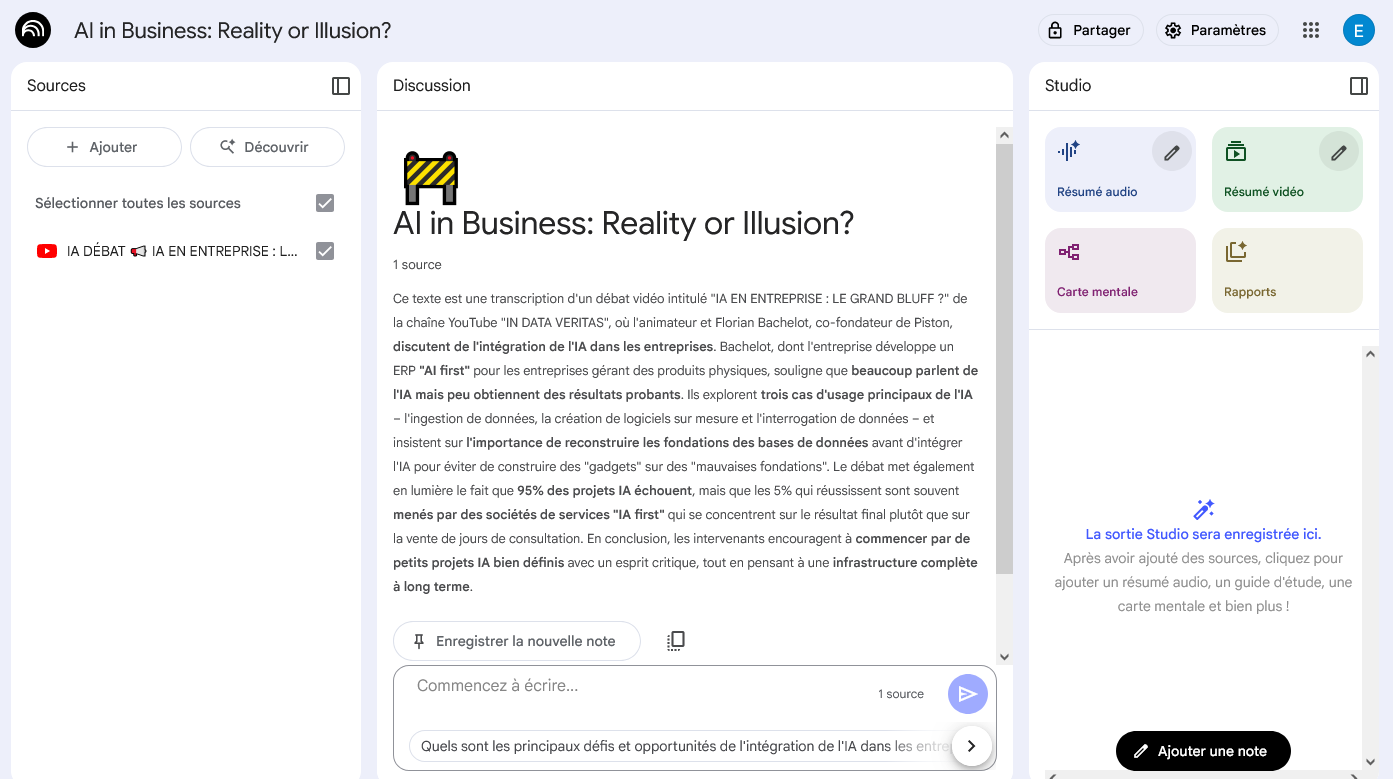Toggle Sélectionner toutes les sources checkbox
This screenshot has height=779, width=1393.
[325, 203]
